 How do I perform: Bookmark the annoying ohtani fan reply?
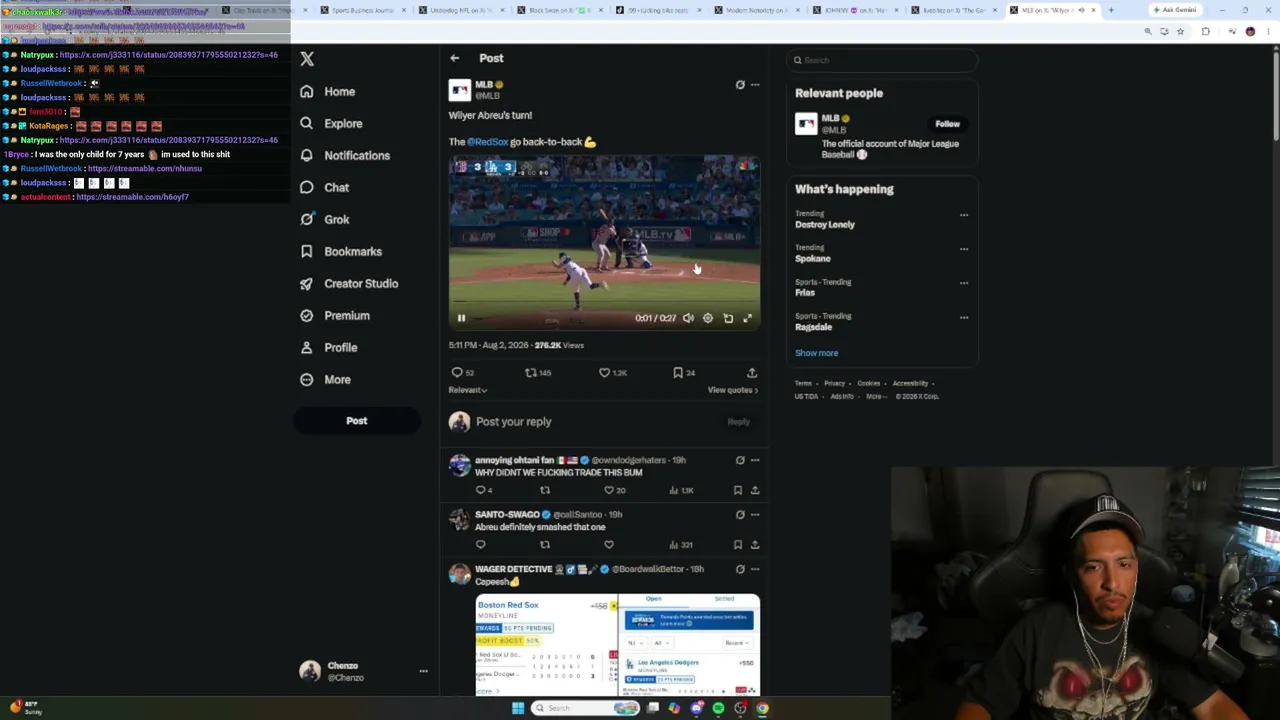click(738, 490)
